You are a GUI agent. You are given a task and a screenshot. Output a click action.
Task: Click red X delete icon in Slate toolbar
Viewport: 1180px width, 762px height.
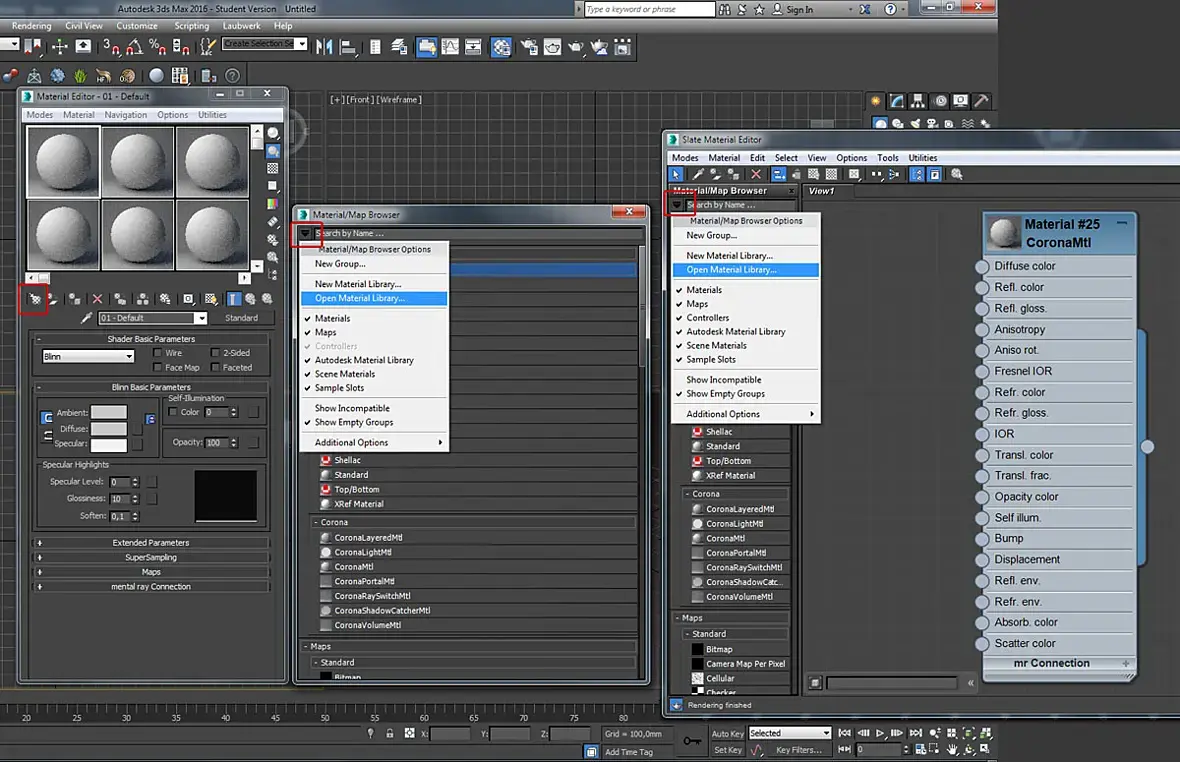756,174
